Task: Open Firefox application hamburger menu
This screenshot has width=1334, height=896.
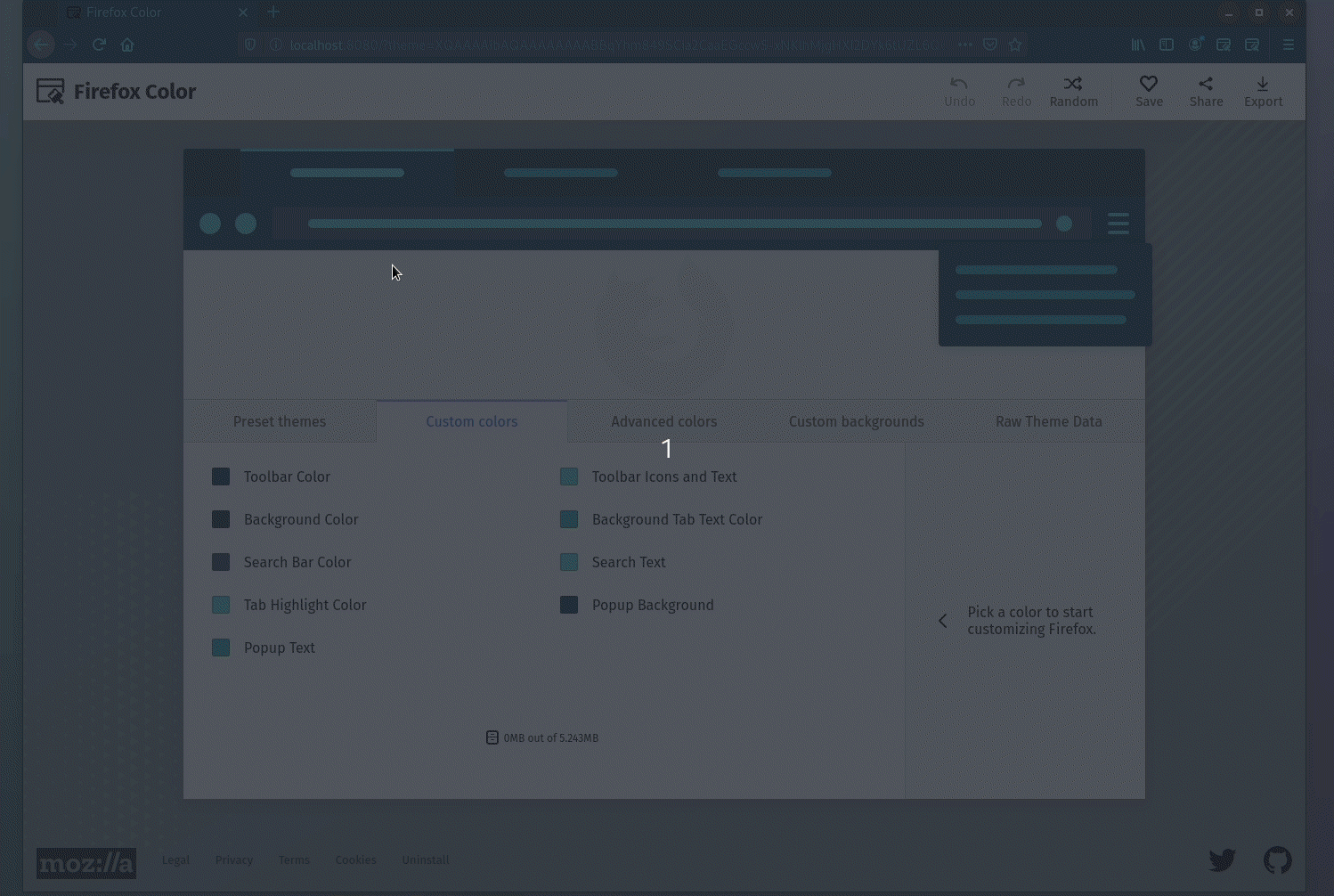Action: click(x=1289, y=45)
